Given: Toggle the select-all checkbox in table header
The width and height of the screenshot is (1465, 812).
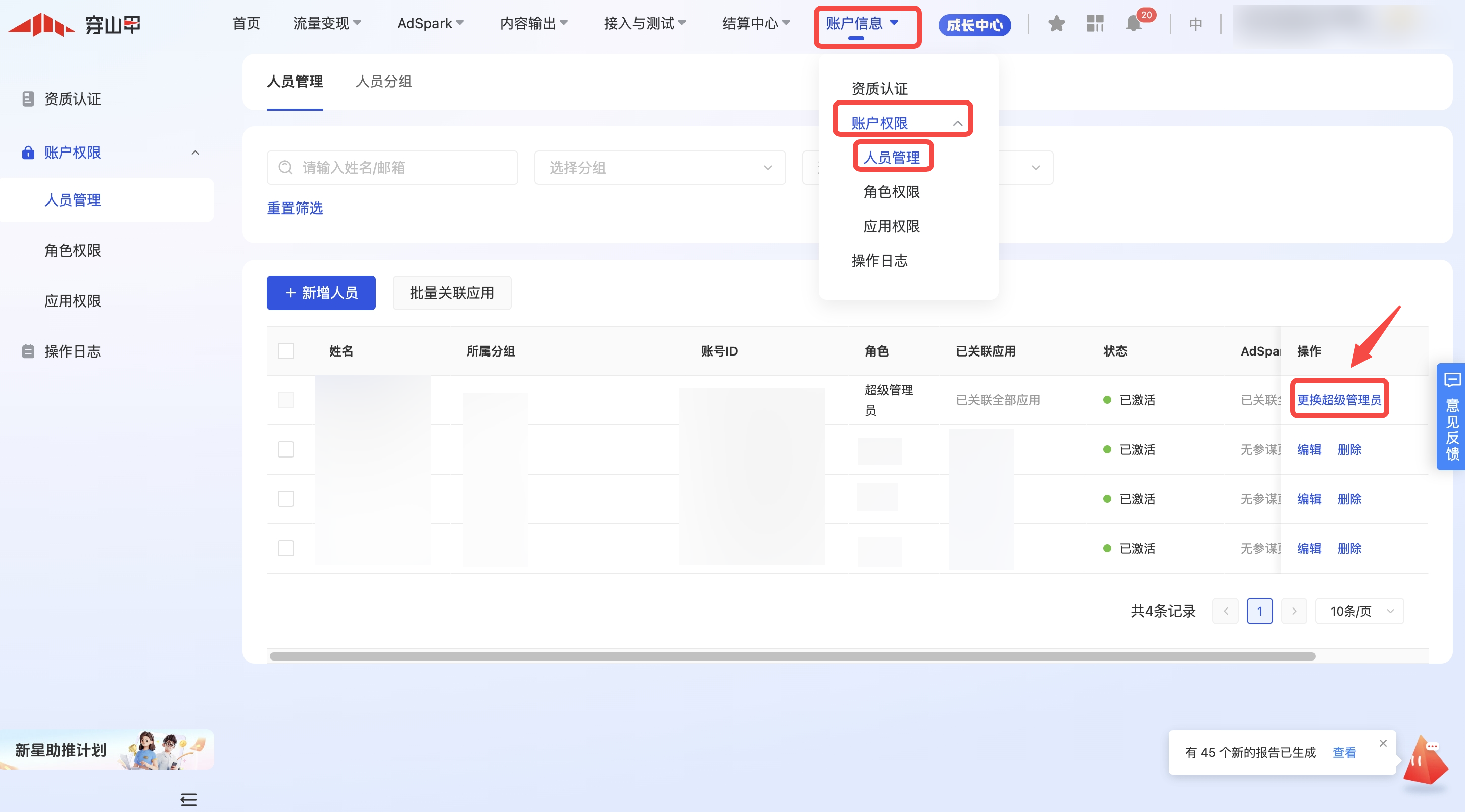Looking at the screenshot, I should [285, 351].
